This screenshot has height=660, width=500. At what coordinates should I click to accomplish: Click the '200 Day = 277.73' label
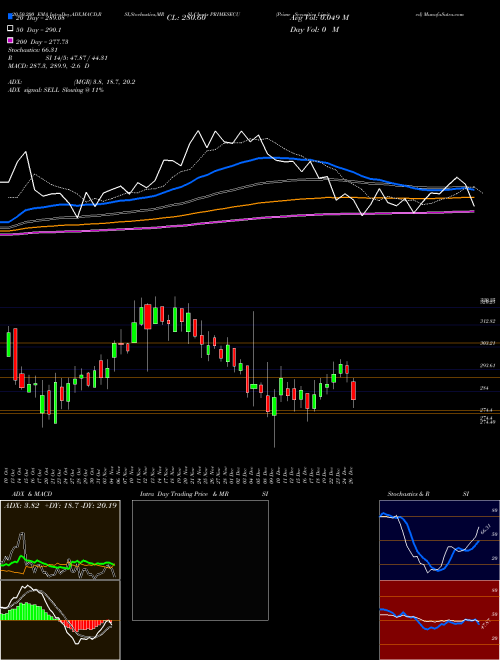point(43,42)
